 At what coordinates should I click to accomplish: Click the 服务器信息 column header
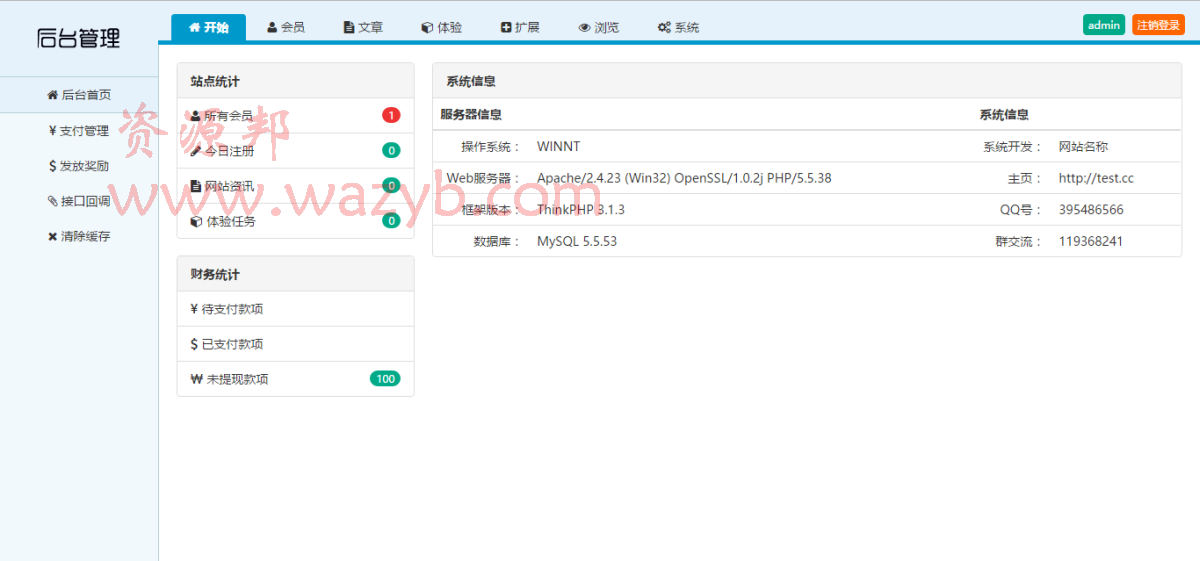pyautogui.click(x=471, y=115)
